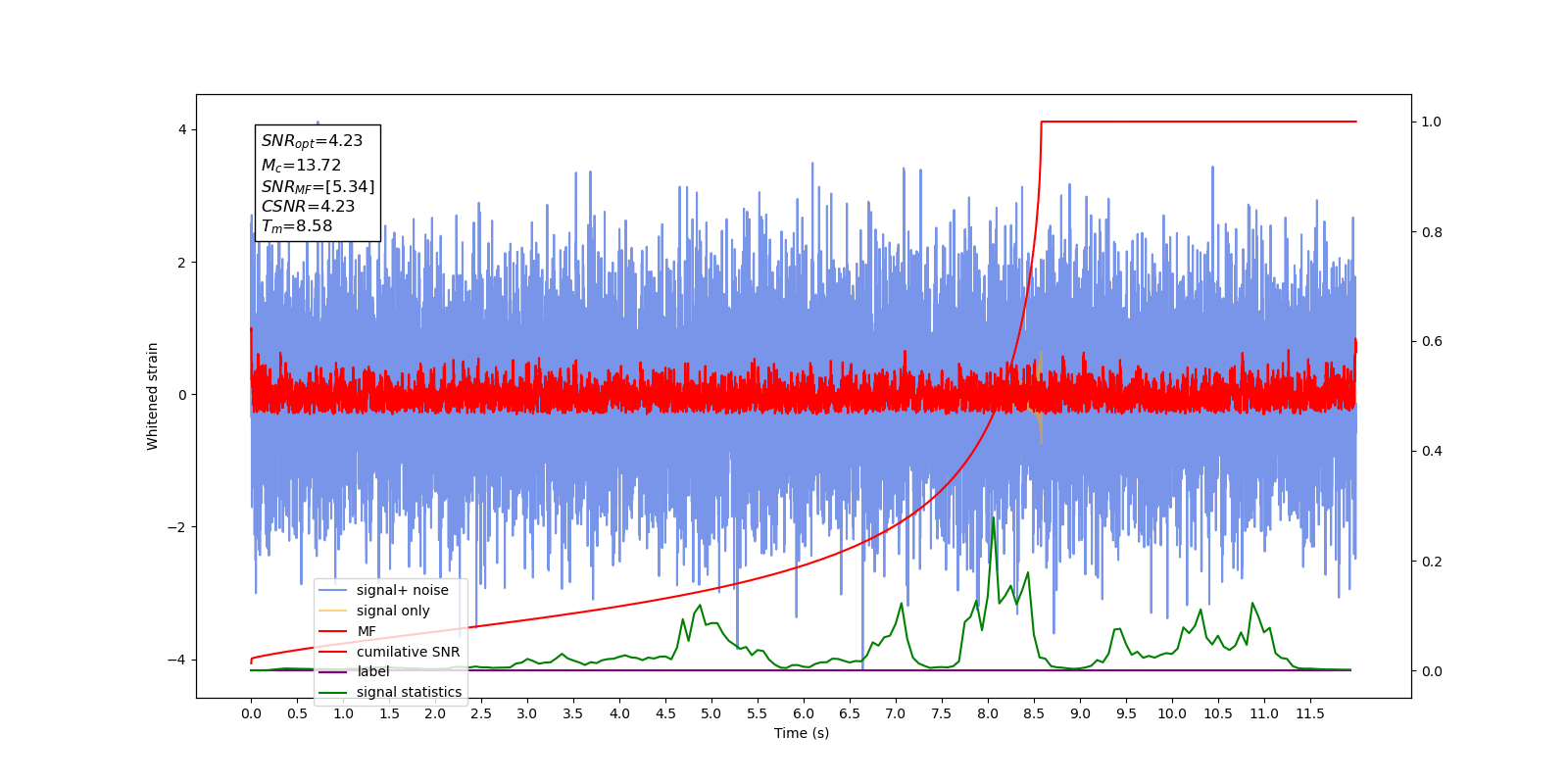Click the 0.8 tick on right axis
Image resolution: width=1568 pixels, height=784 pixels.
(x=1432, y=232)
